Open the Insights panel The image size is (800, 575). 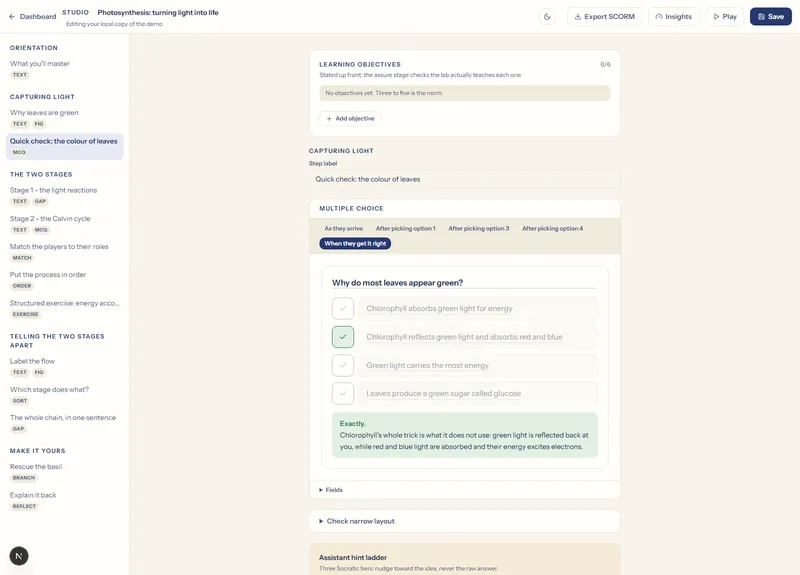tap(673, 16)
